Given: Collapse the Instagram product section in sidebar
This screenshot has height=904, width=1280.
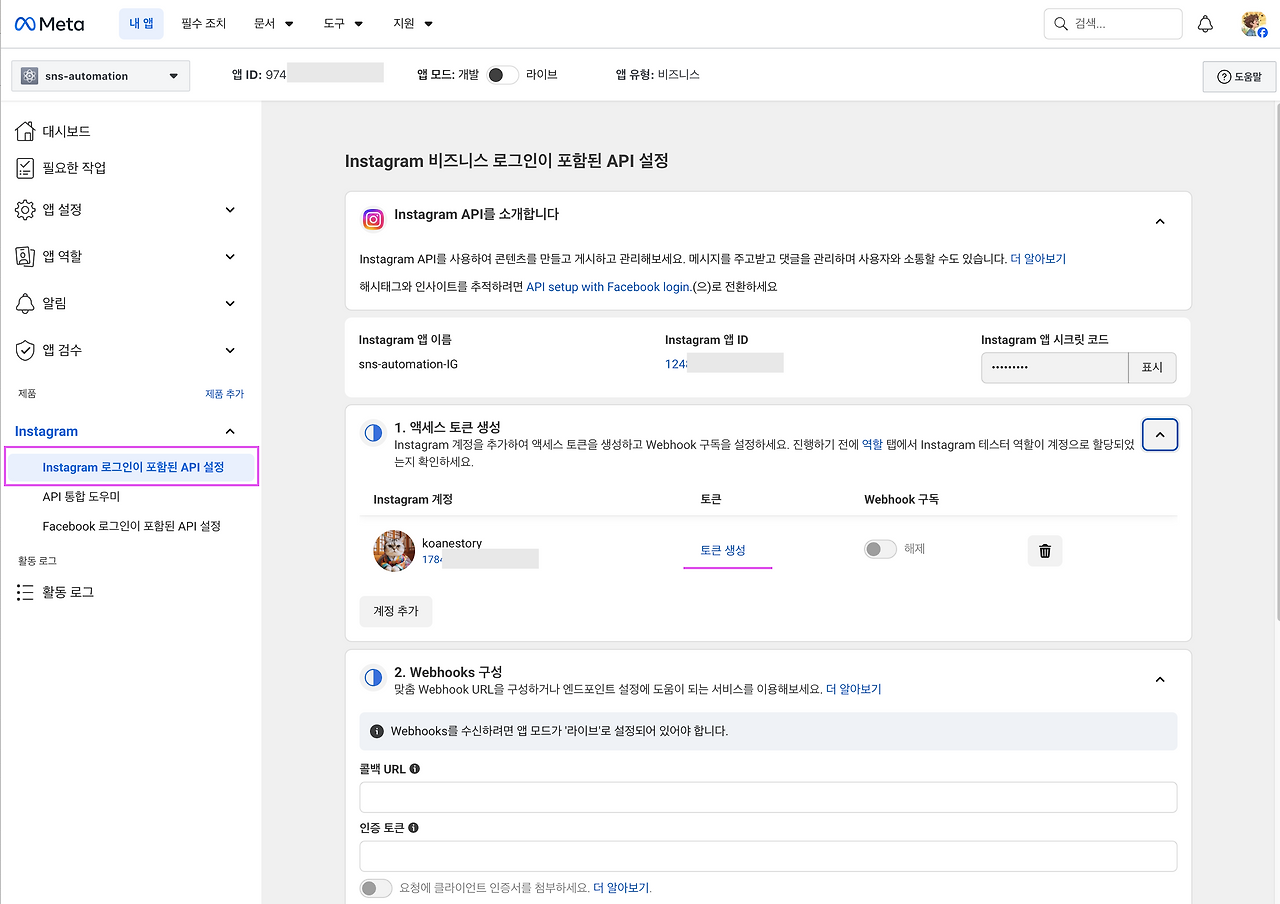Looking at the screenshot, I should [x=230, y=431].
